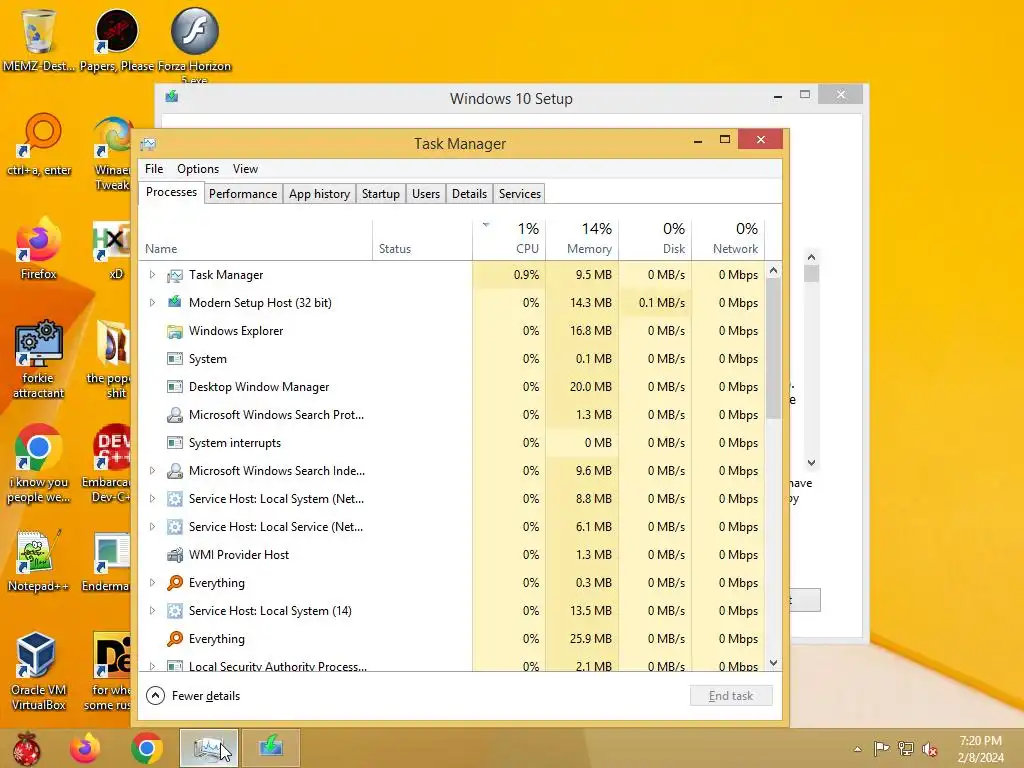Image resolution: width=1024 pixels, height=768 pixels.
Task: Click the Start button ornament on taskbar
Action: point(26,748)
